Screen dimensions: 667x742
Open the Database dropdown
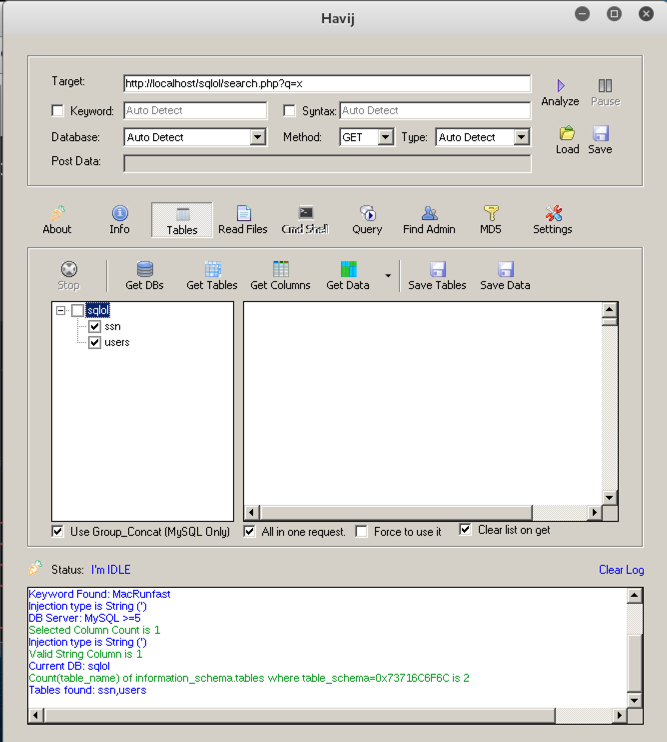coord(257,137)
